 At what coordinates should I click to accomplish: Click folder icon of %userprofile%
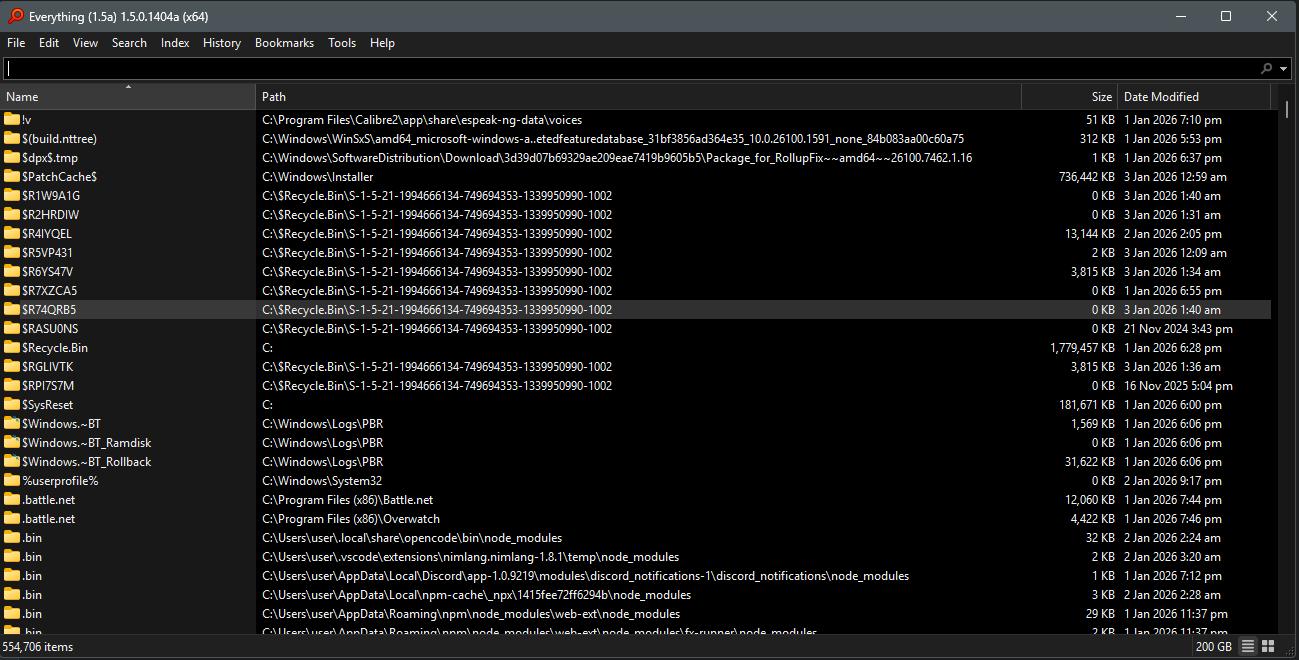click(12, 480)
